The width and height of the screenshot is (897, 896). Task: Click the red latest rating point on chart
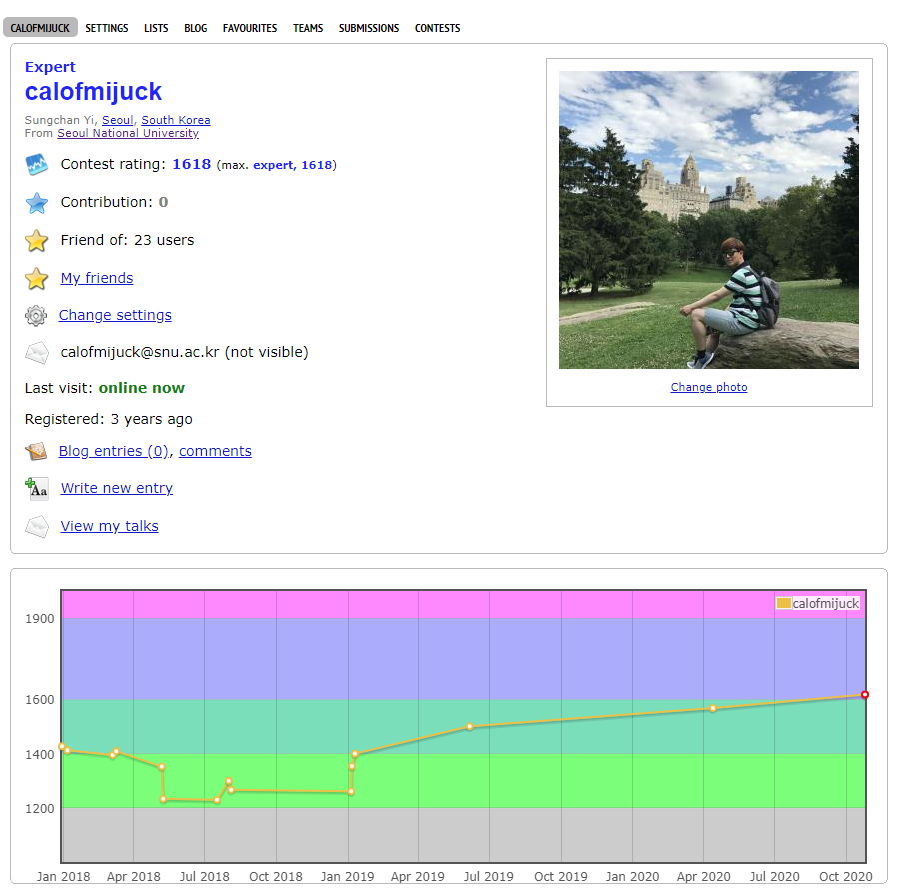[865, 695]
